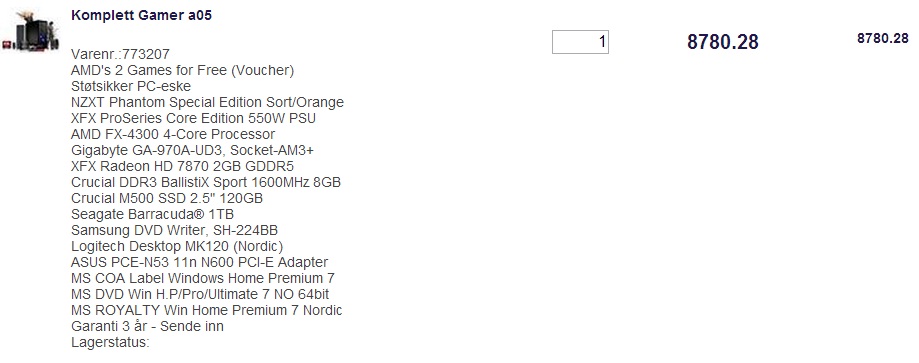Click Crucial M500 SSD 120GB entry

[x=167, y=198]
